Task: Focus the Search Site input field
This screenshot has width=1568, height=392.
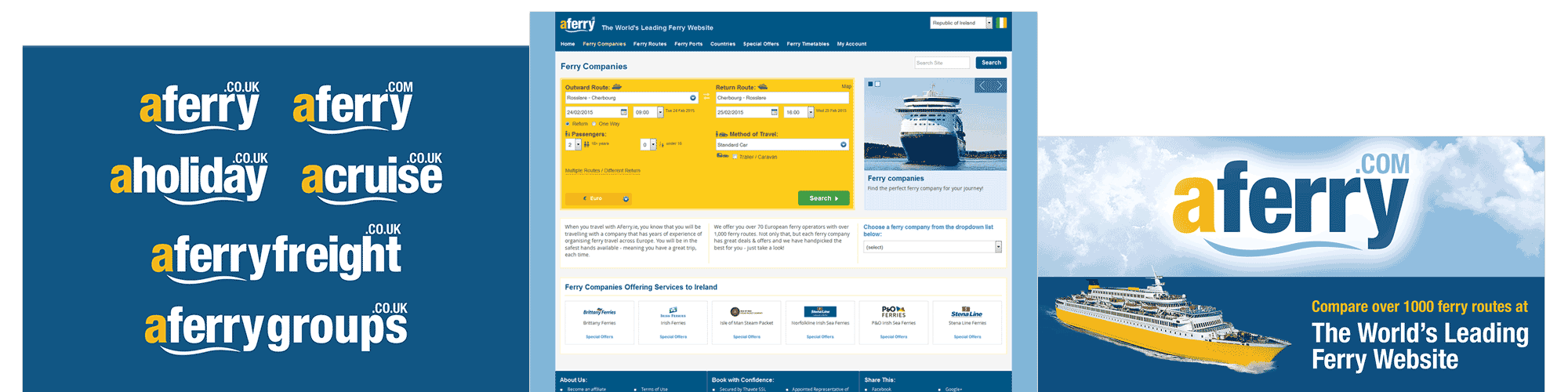Action: pos(942,63)
